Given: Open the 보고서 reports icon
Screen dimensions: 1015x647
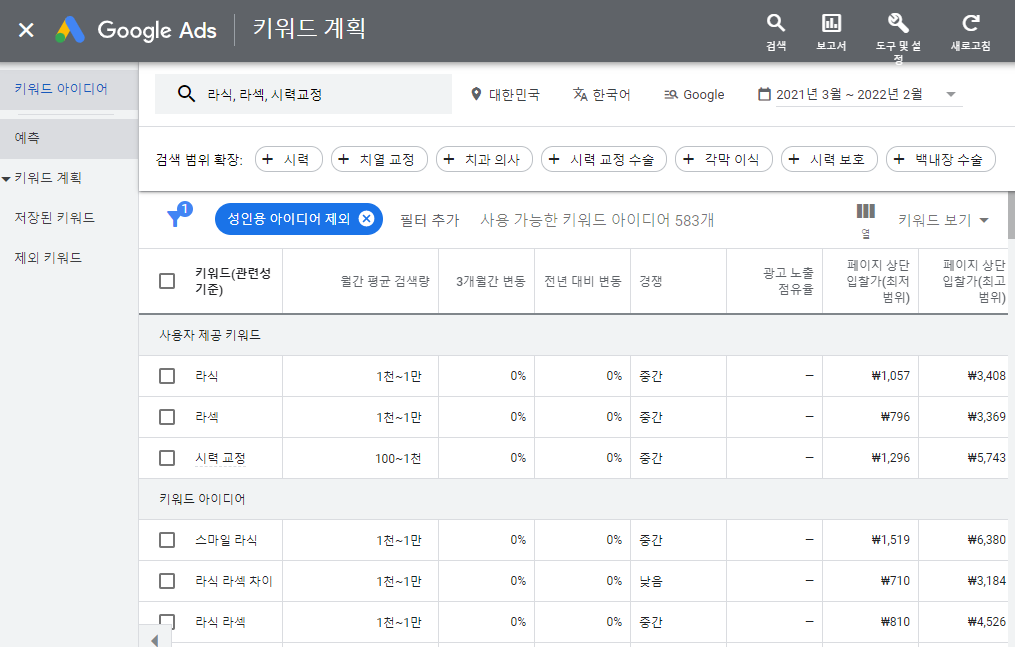Looking at the screenshot, I should tap(831, 31).
